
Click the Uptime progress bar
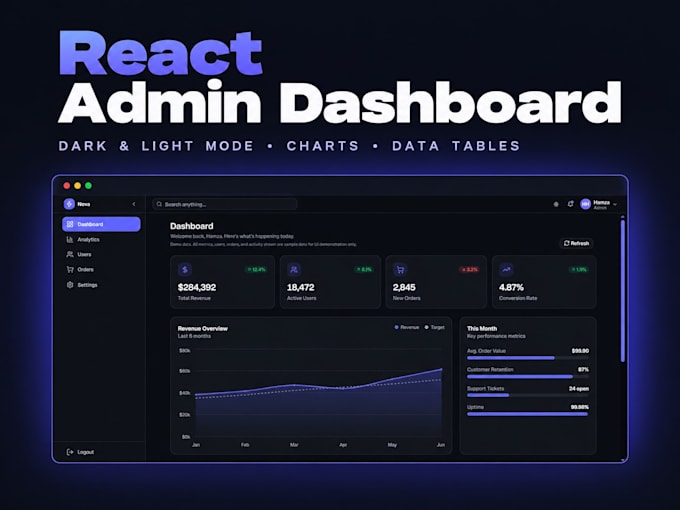pyautogui.click(x=528, y=414)
